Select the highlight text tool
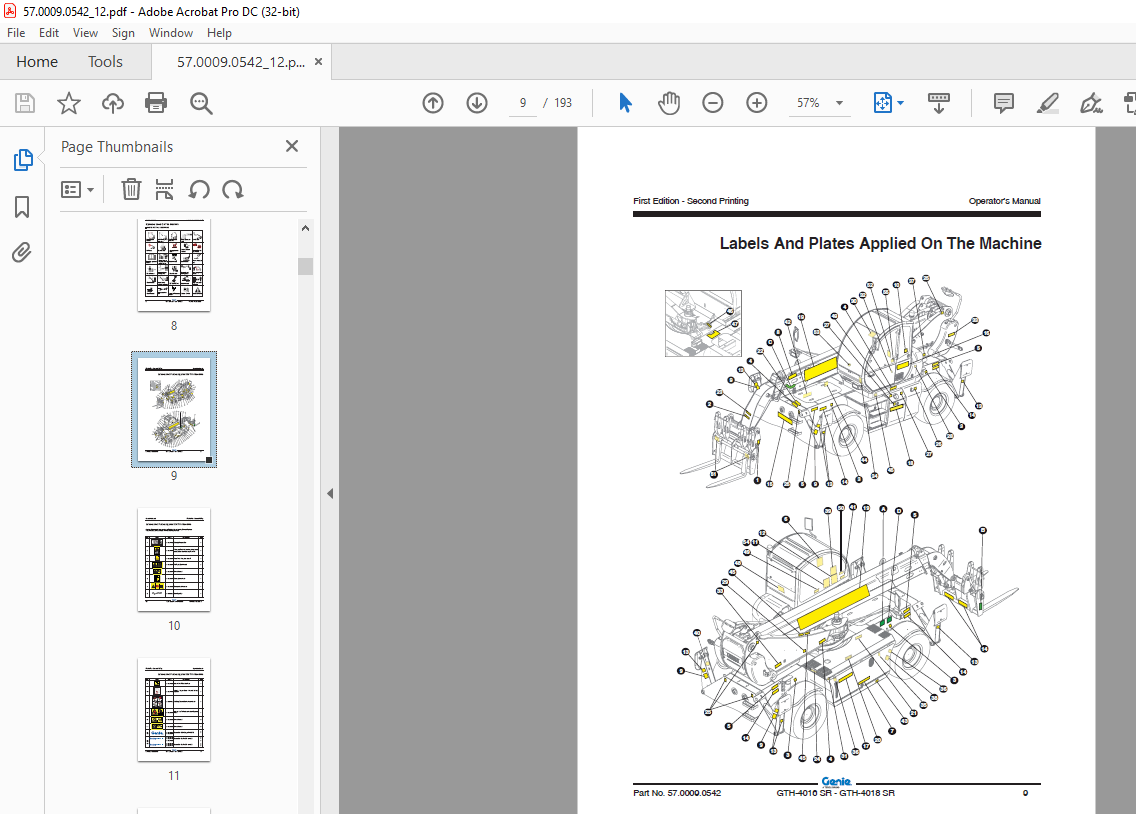The height and width of the screenshot is (814, 1136). [1048, 103]
